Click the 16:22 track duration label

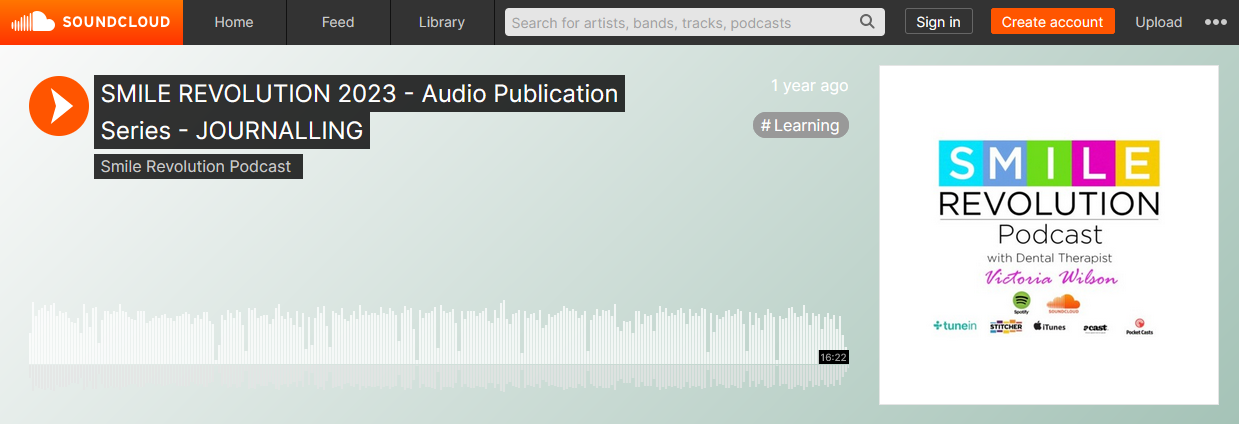[x=833, y=357]
